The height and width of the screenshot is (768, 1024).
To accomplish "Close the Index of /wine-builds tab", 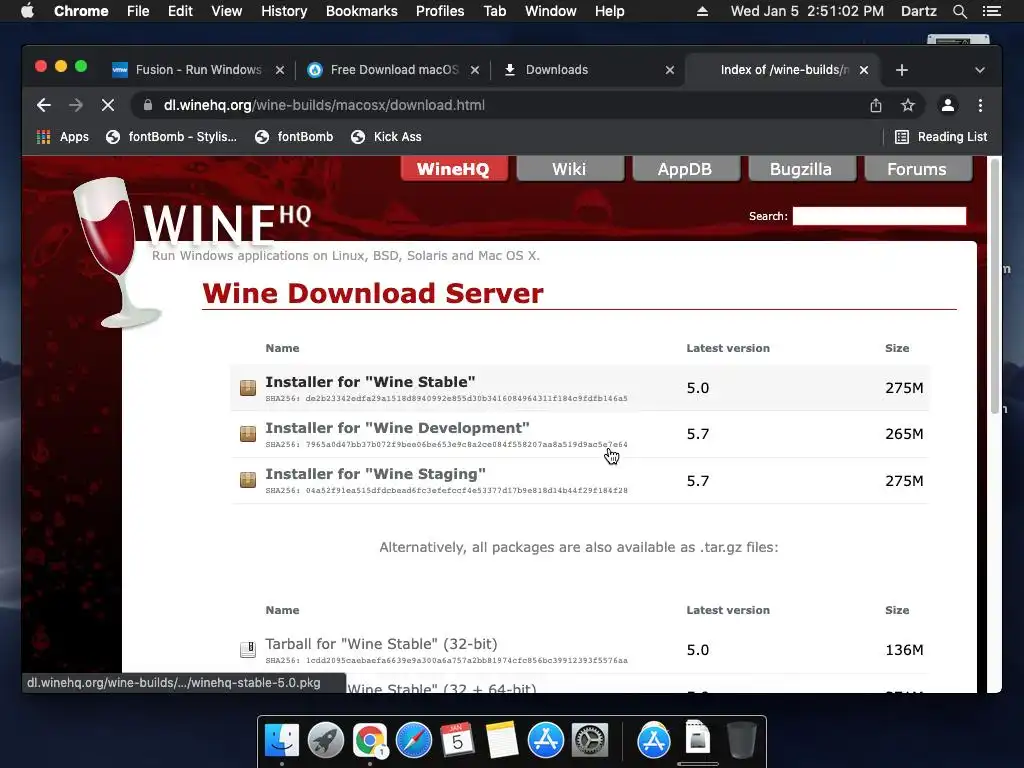I will (x=864, y=70).
